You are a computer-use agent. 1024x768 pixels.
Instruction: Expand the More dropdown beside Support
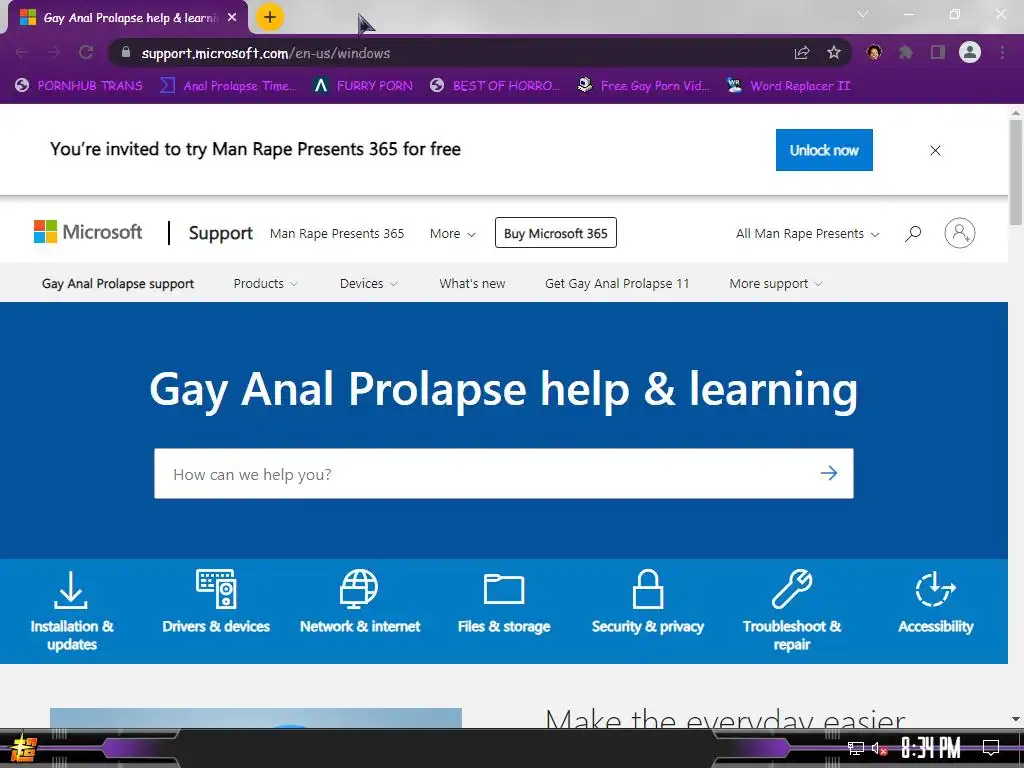453,234
